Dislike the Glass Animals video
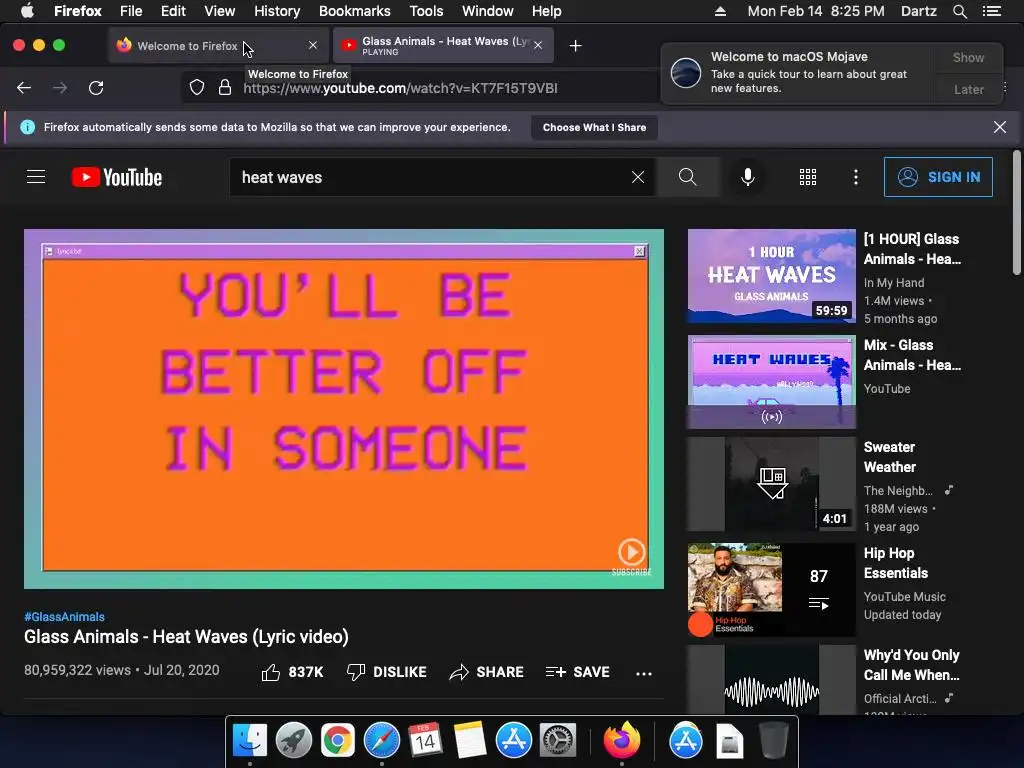The width and height of the screenshot is (1024, 768). (x=387, y=672)
